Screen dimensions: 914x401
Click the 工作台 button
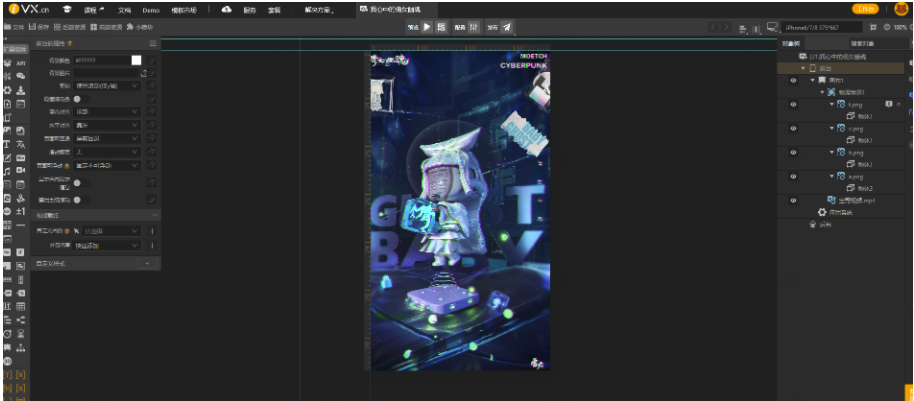[865, 9]
